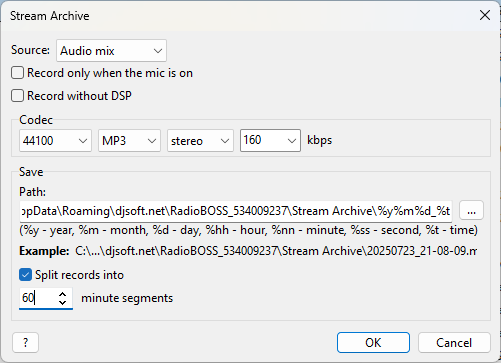Browse for save path with ellipsis button

471,210
